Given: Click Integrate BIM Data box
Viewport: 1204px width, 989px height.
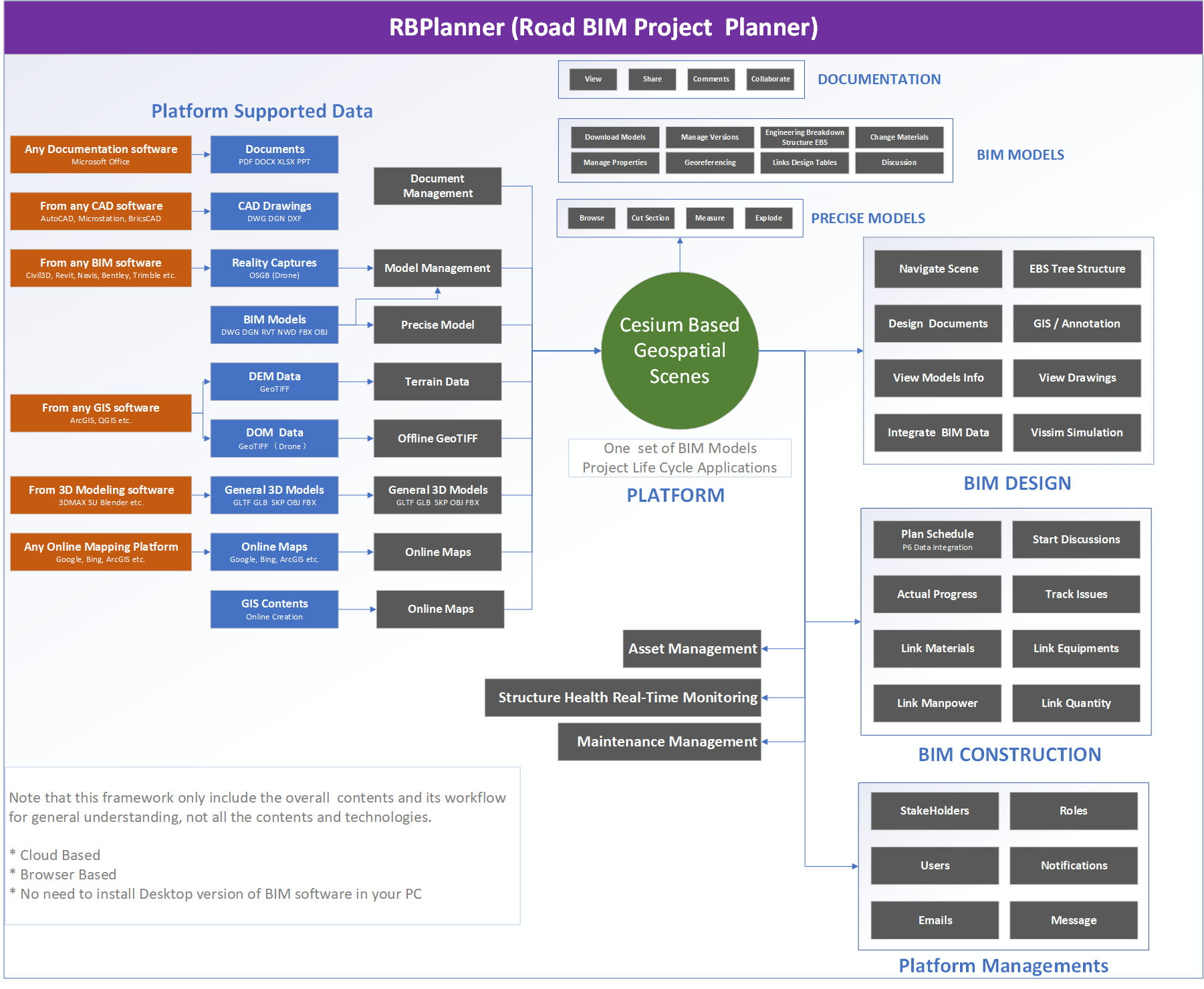Looking at the screenshot, I should [938, 432].
